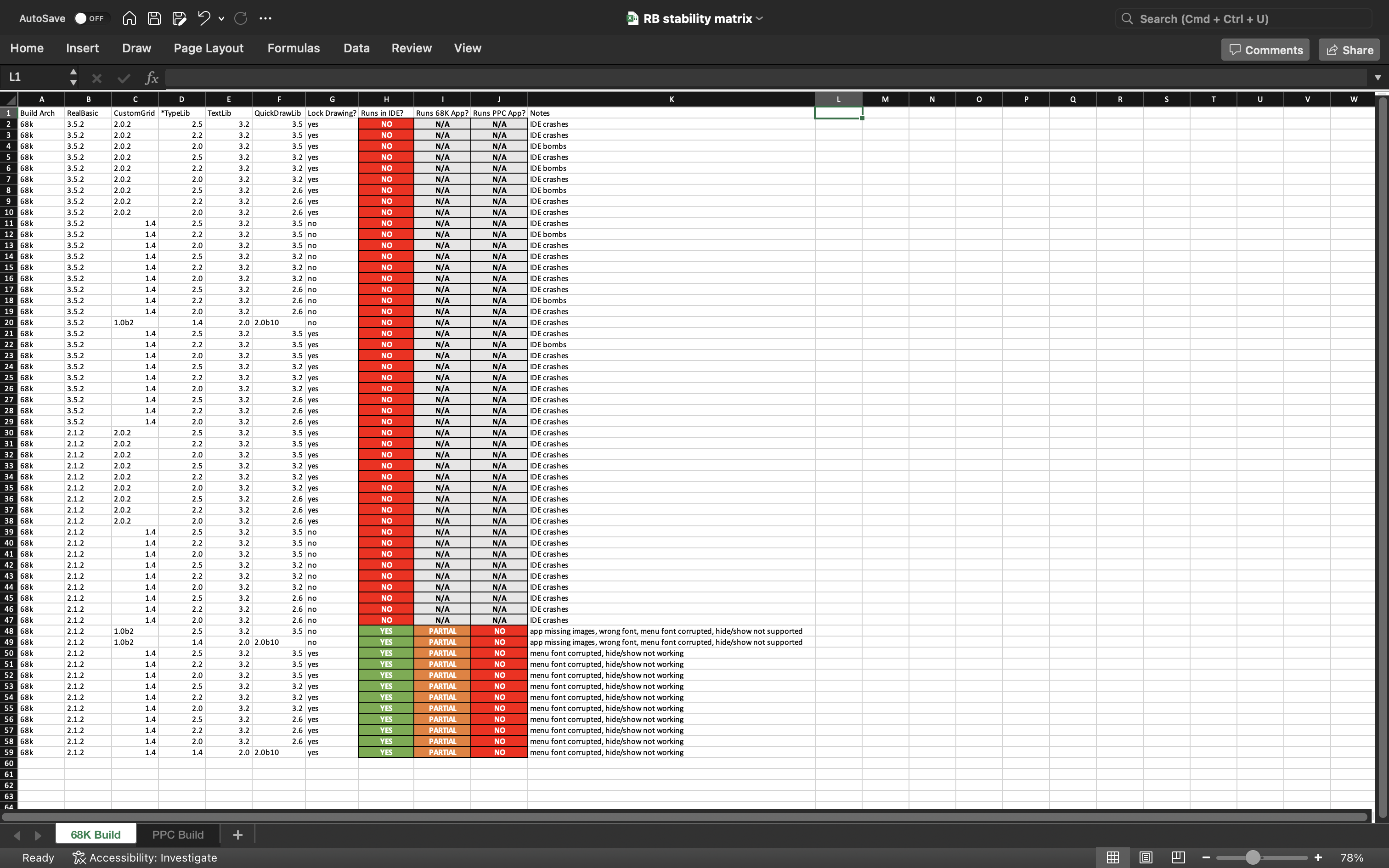
Task: Click the zoom out minus icon
Action: pyautogui.click(x=1206, y=858)
